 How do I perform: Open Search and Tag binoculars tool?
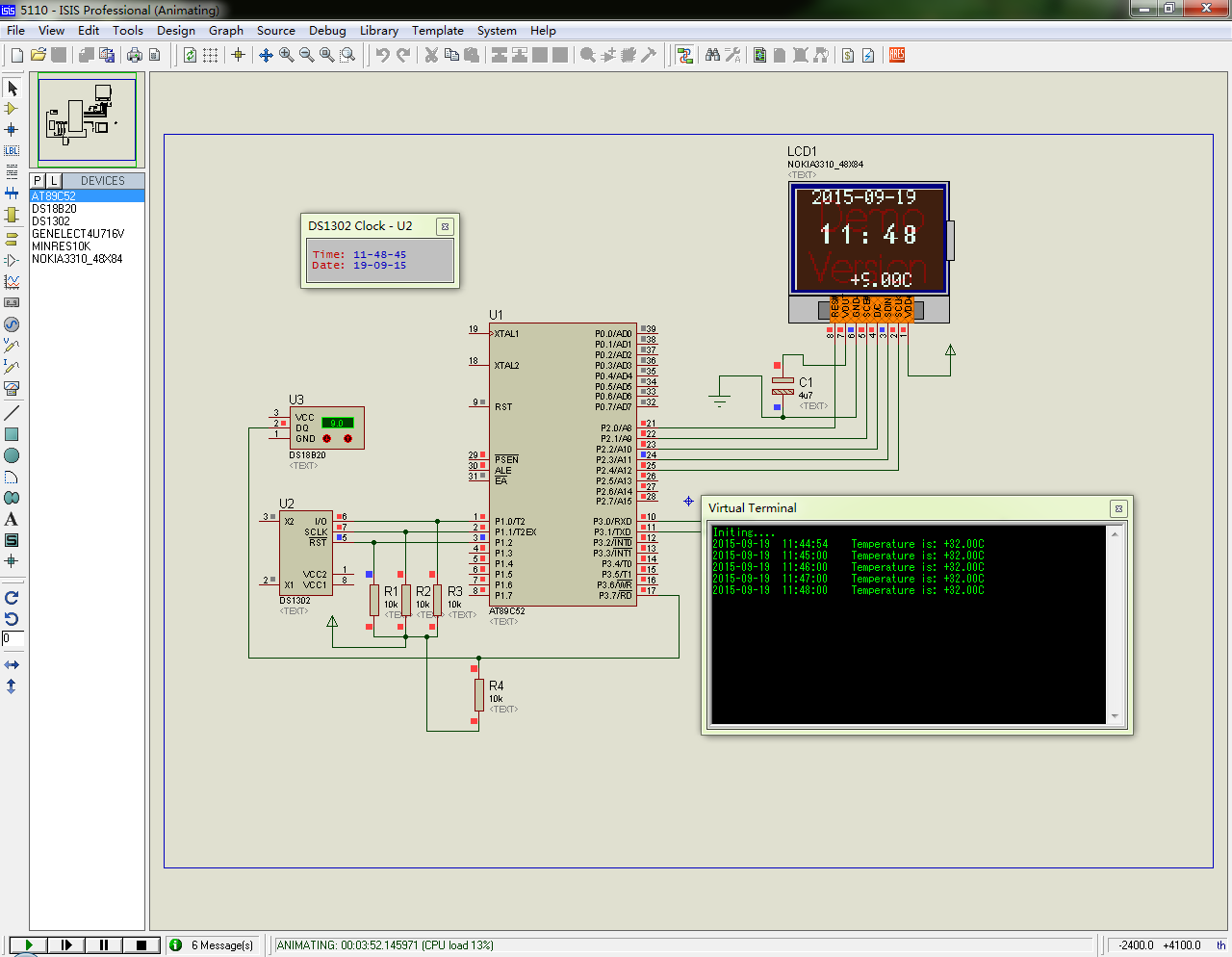click(x=712, y=55)
